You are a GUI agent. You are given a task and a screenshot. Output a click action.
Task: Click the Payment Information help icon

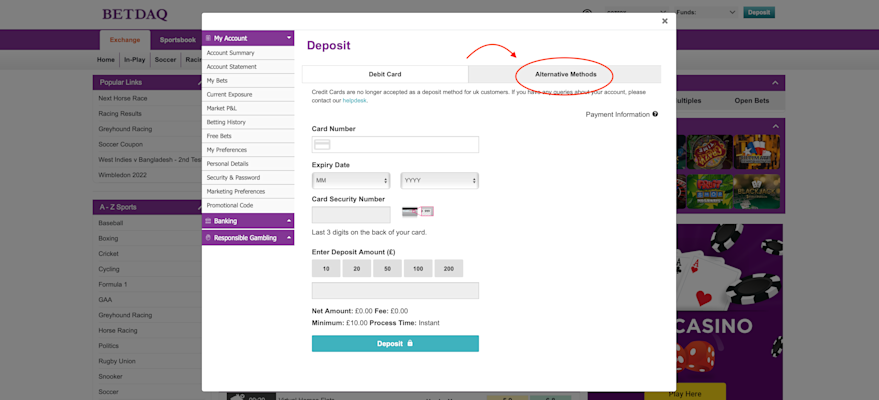coord(655,114)
